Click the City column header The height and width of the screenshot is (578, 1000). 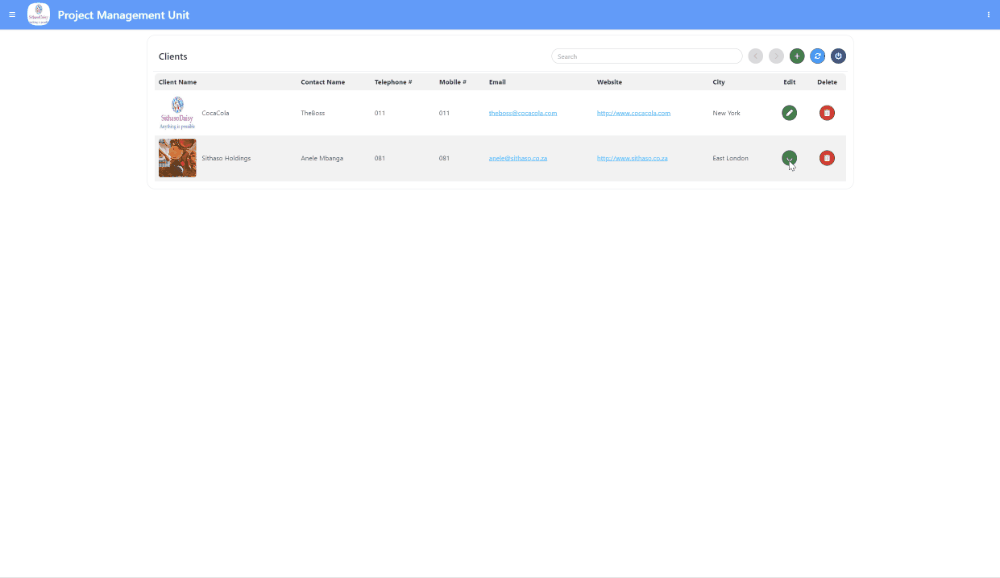719,82
